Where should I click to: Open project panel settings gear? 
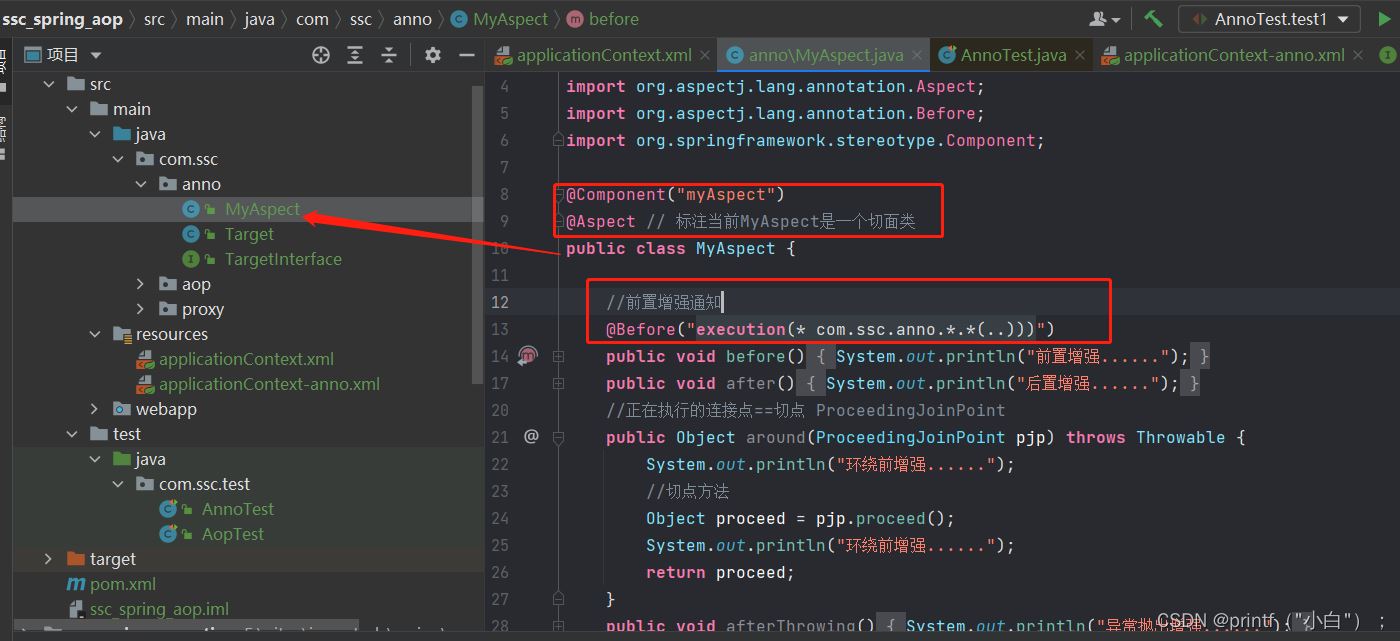point(433,55)
